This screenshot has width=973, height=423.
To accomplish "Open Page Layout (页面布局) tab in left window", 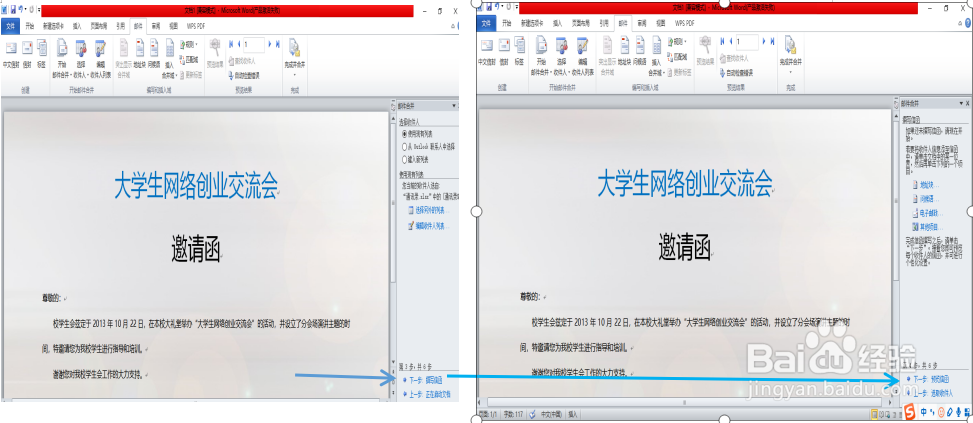I will 99,26.
